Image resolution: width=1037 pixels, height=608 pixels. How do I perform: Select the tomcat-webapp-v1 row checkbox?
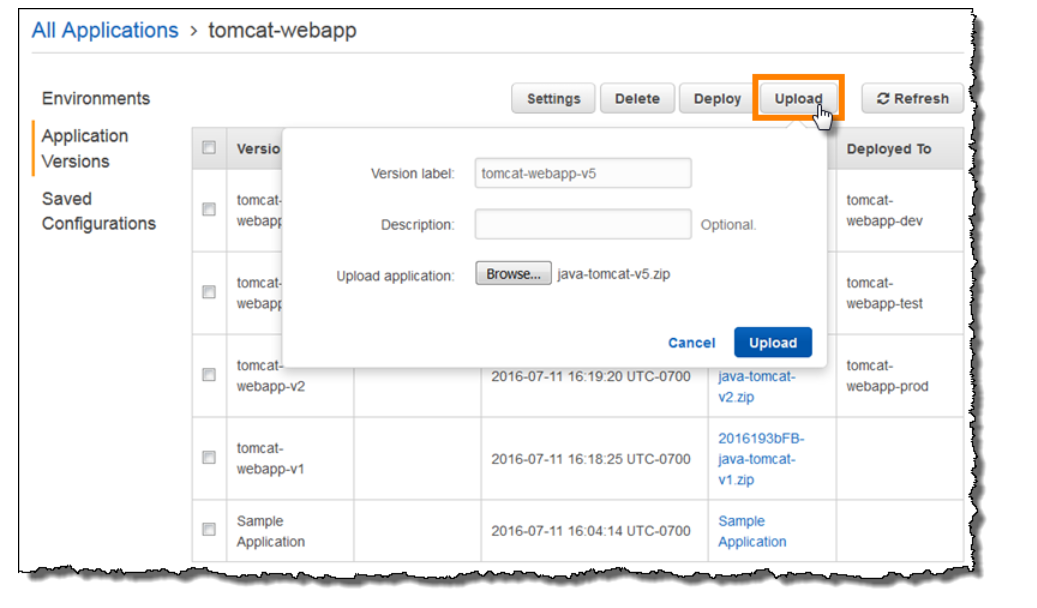(x=209, y=457)
